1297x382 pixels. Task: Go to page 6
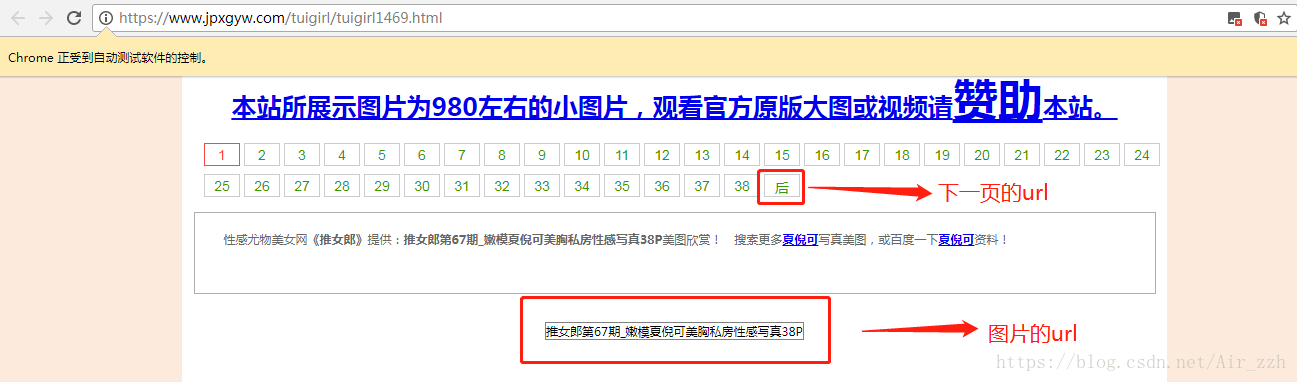coord(422,155)
